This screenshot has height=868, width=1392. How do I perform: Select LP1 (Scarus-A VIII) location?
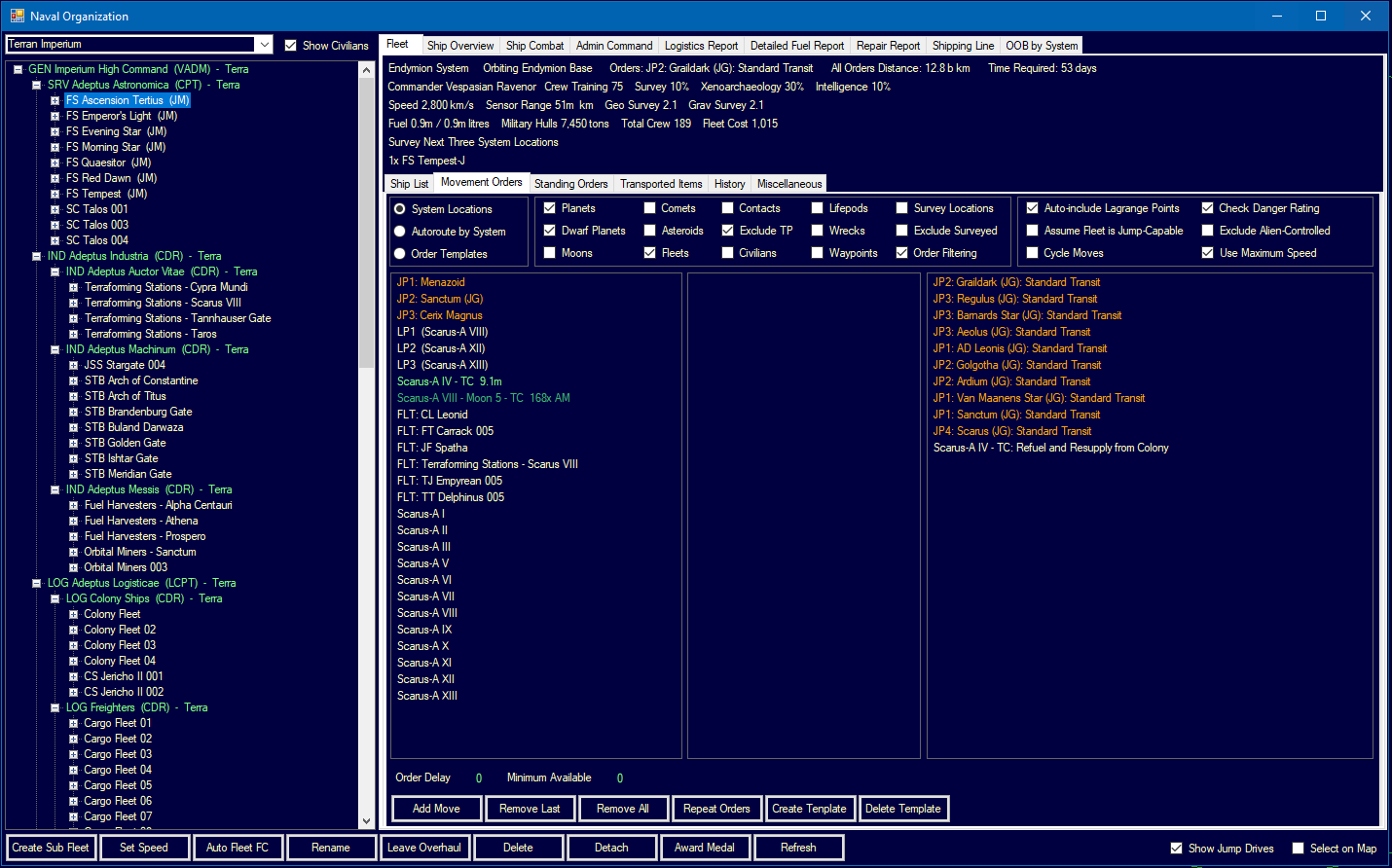(x=442, y=332)
